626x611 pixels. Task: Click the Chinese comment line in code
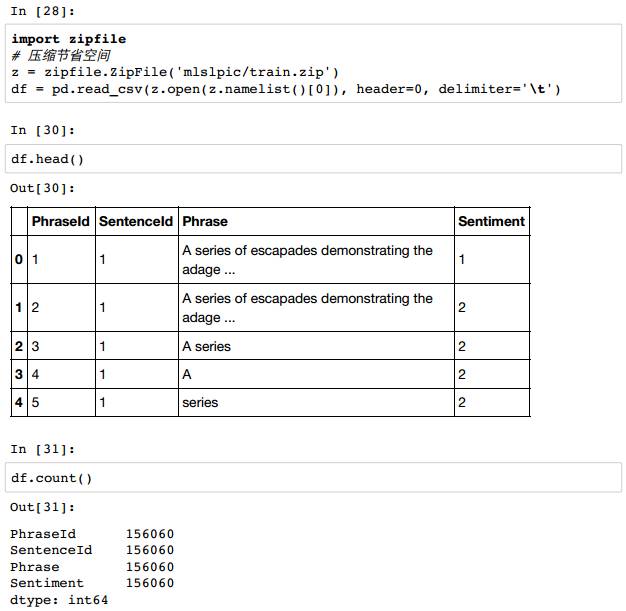coord(61,55)
